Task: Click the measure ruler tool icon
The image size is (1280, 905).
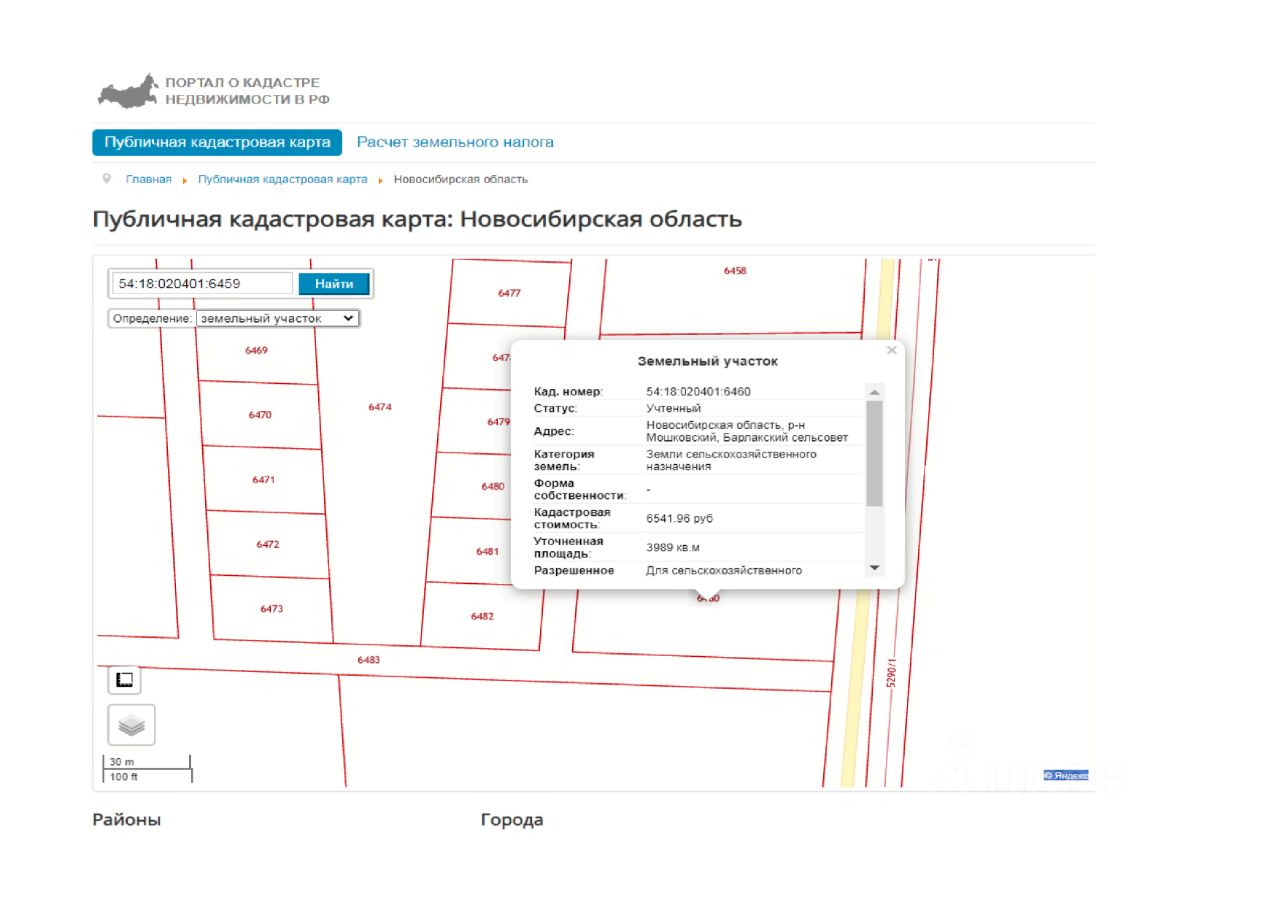Action: 125,680
